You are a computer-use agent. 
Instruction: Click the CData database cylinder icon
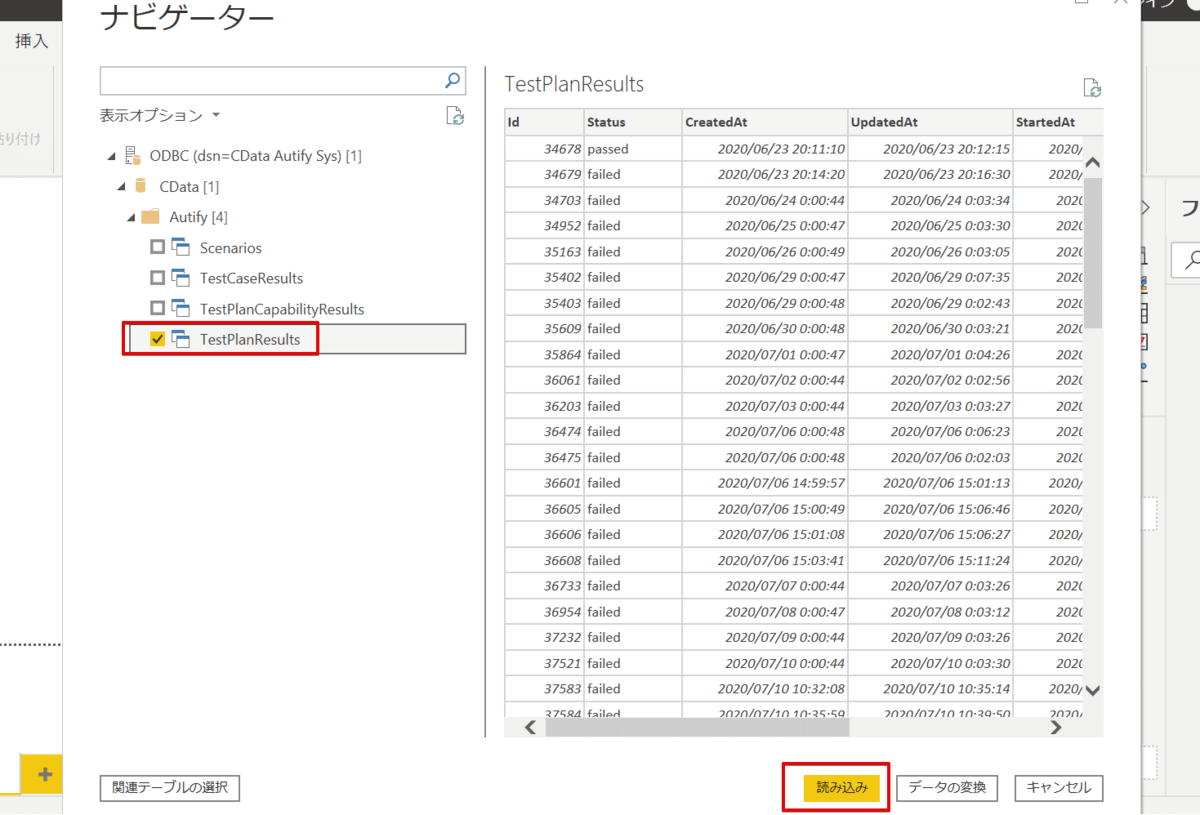[141, 186]
